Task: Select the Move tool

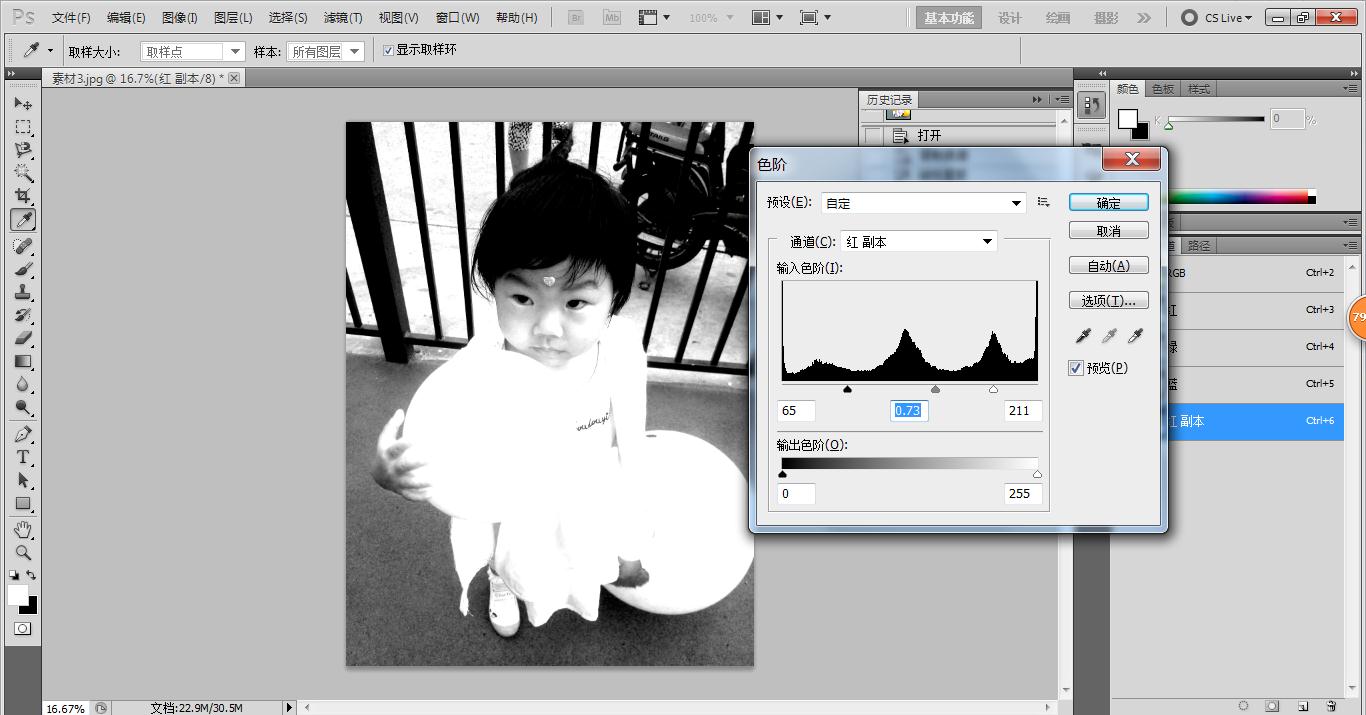Action: pos(24,103)
